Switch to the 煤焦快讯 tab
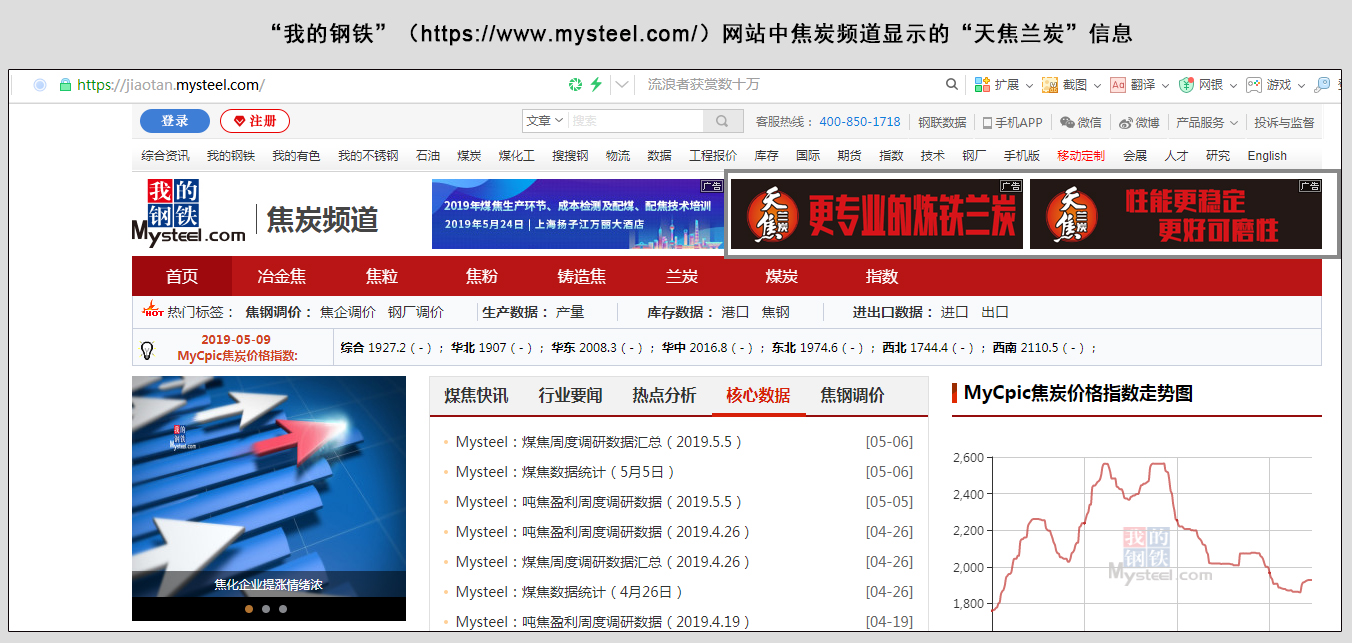This screenshot has width=1352, height=643. (x=476, y=395)
